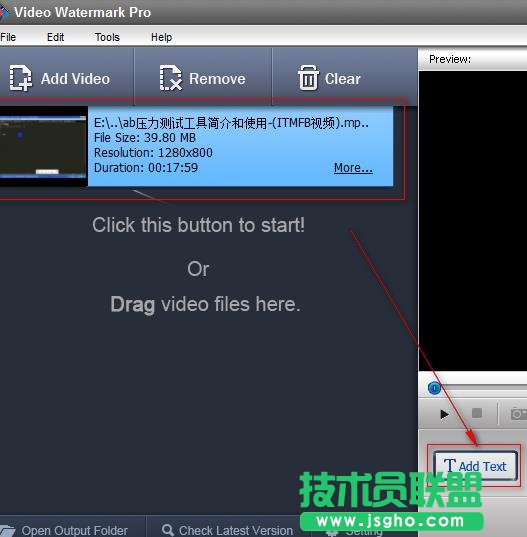527x537 pixels.
Task: Click the Preview: label
Action: pos(450,59)
